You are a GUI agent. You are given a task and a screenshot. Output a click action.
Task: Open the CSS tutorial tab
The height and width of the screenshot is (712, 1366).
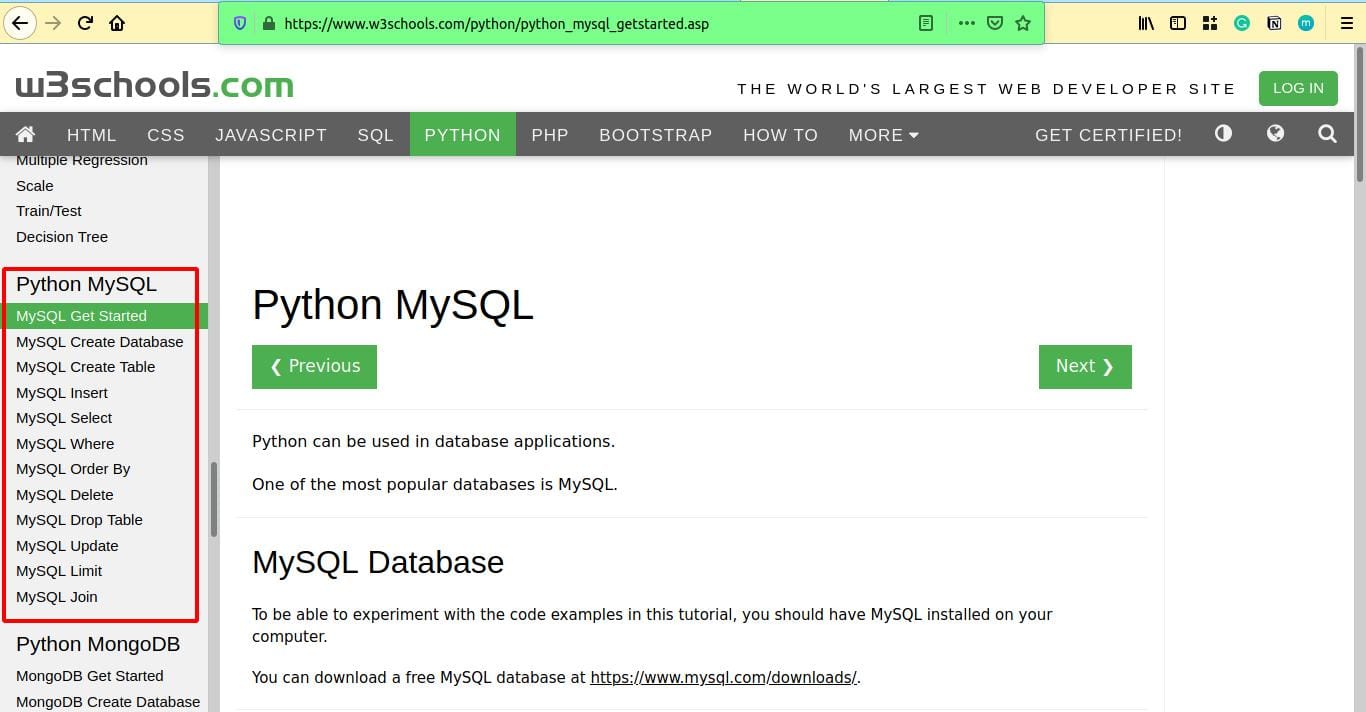click(x=166, y=135)
